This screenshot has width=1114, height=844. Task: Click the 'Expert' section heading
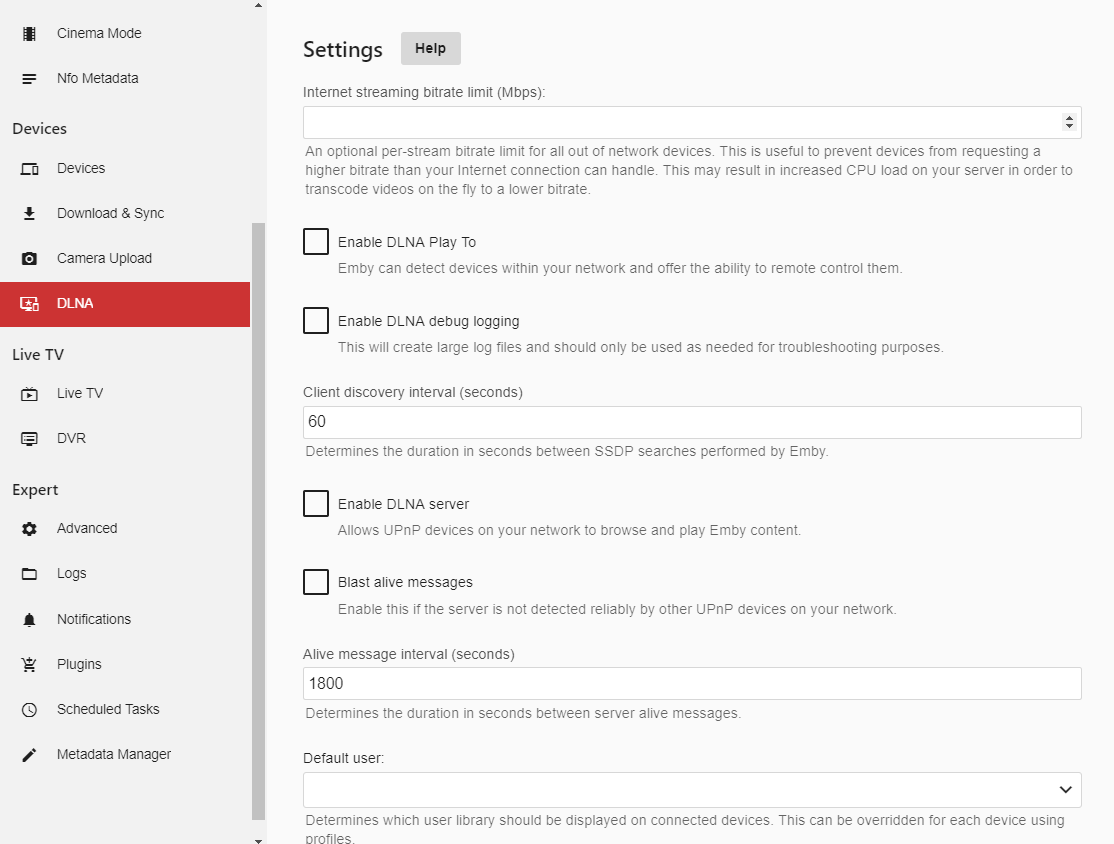[x=35, y=490]
